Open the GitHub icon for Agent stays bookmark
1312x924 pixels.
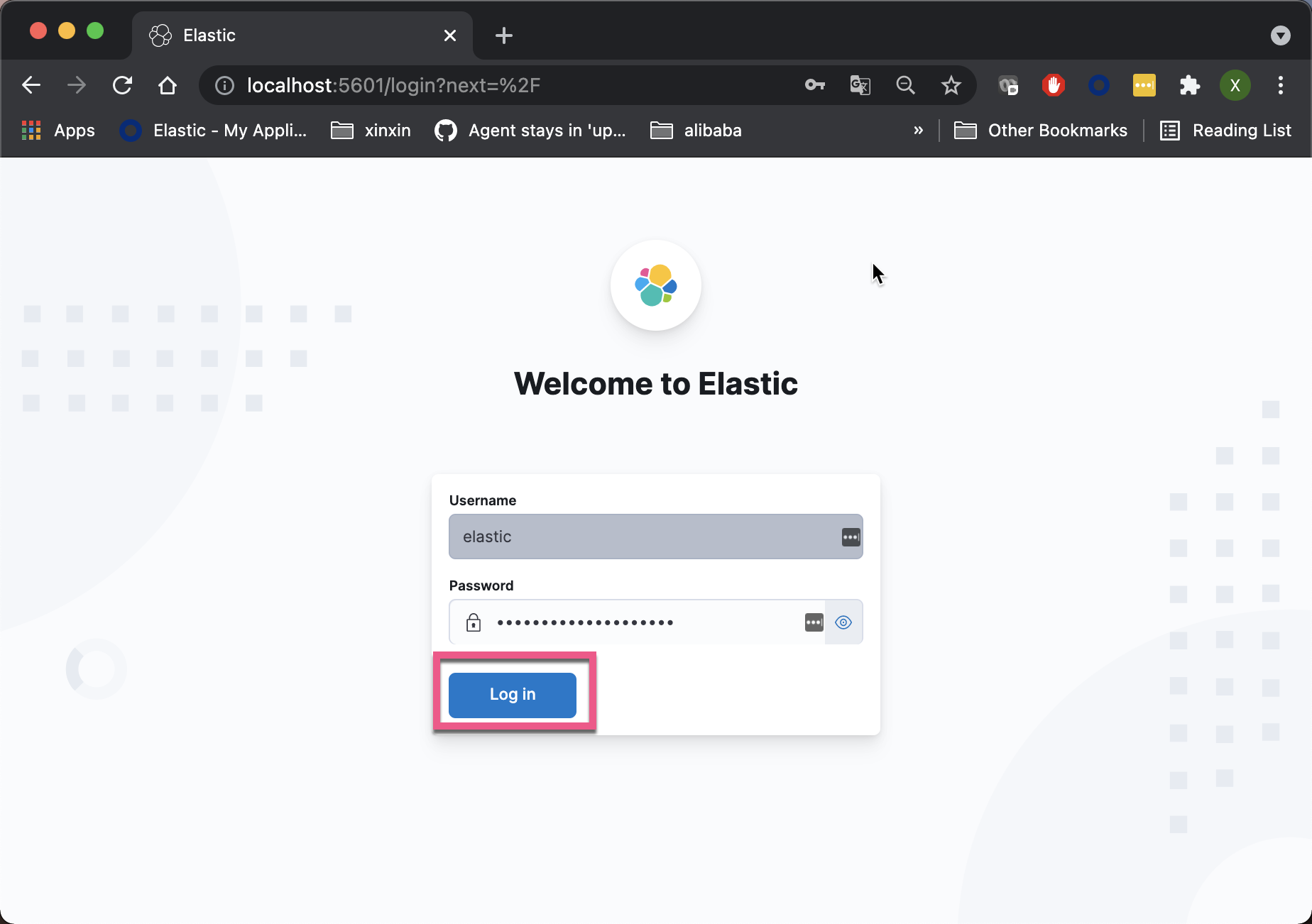[x=446, y=130]
